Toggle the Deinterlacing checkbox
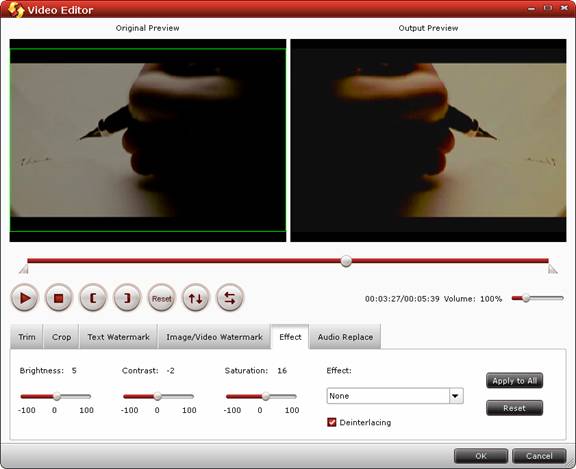Viewport: 576px width, 469px height. 331,422
